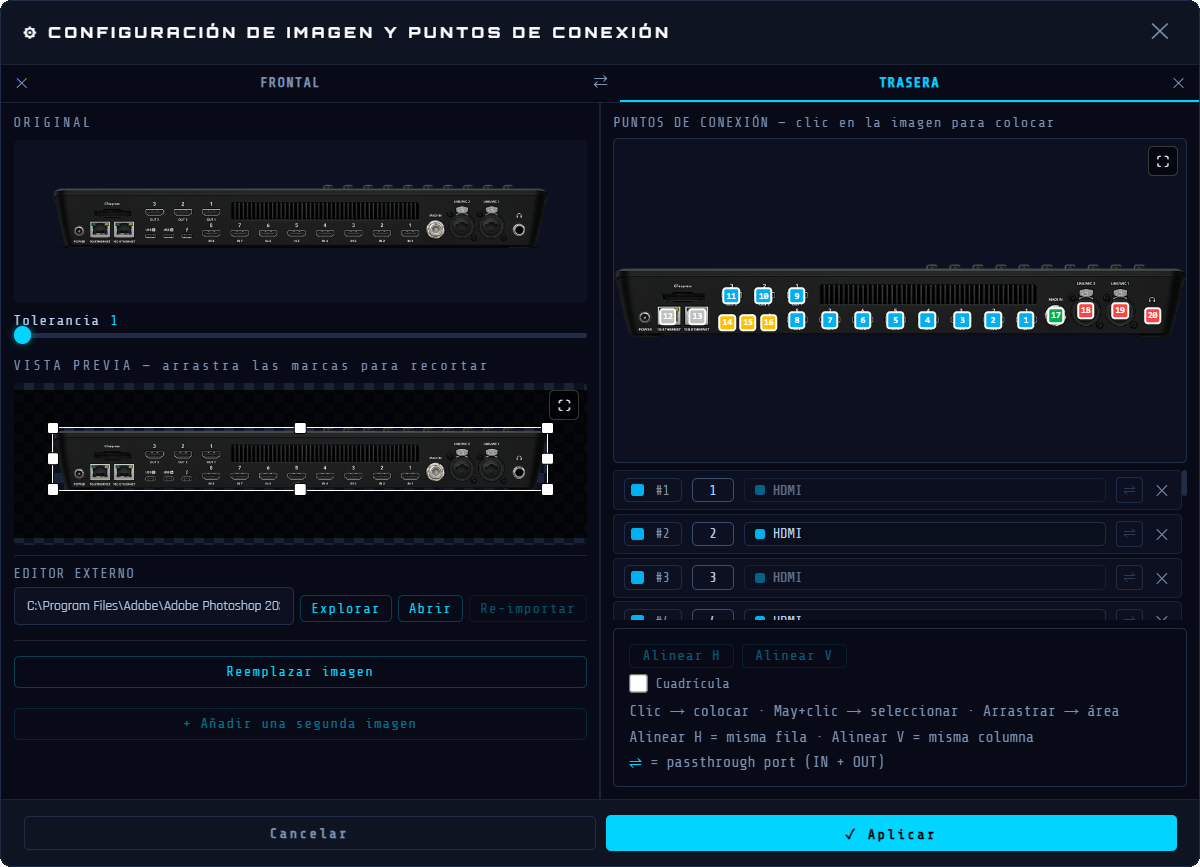
Task: Toggle passthrough port for connection #3
Action: click(1129, 578)
